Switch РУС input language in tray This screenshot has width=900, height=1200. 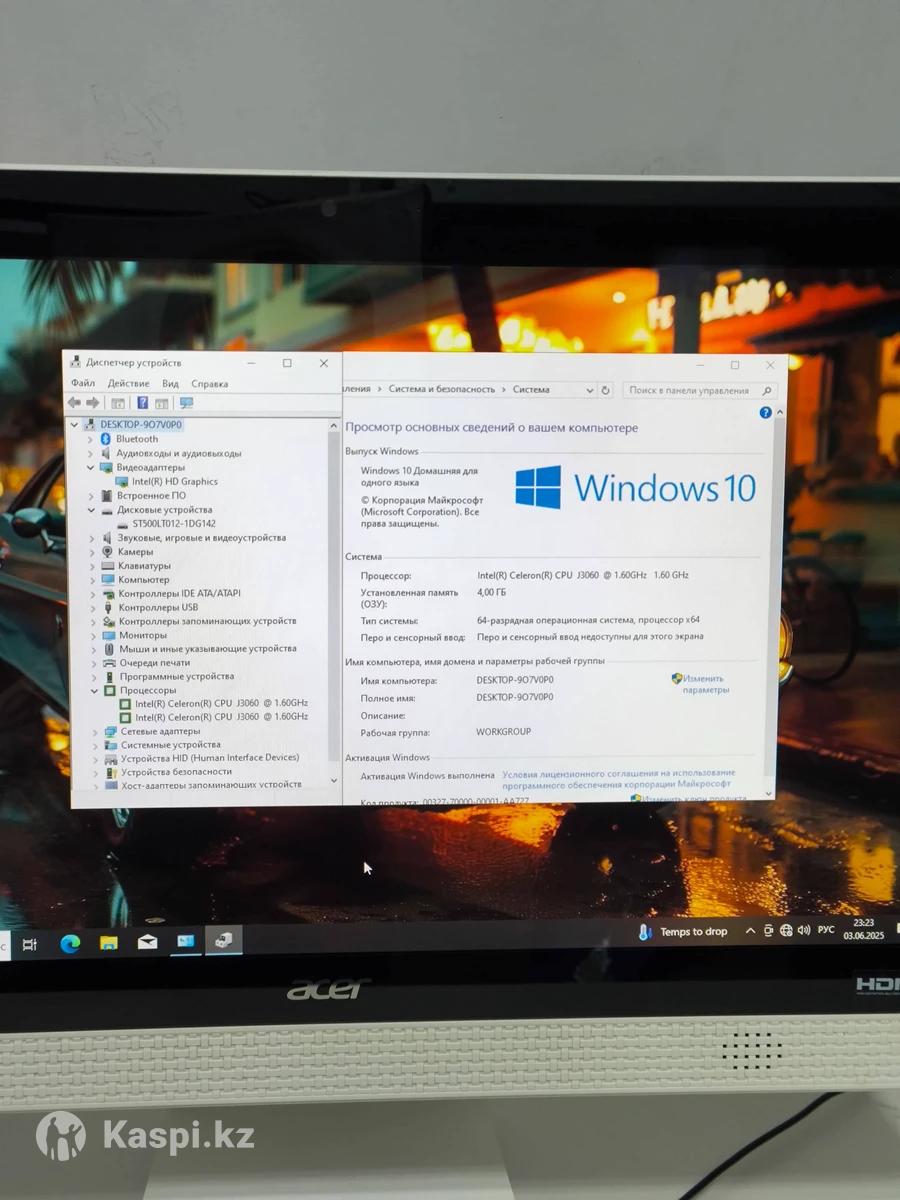[x=826, y=930]
